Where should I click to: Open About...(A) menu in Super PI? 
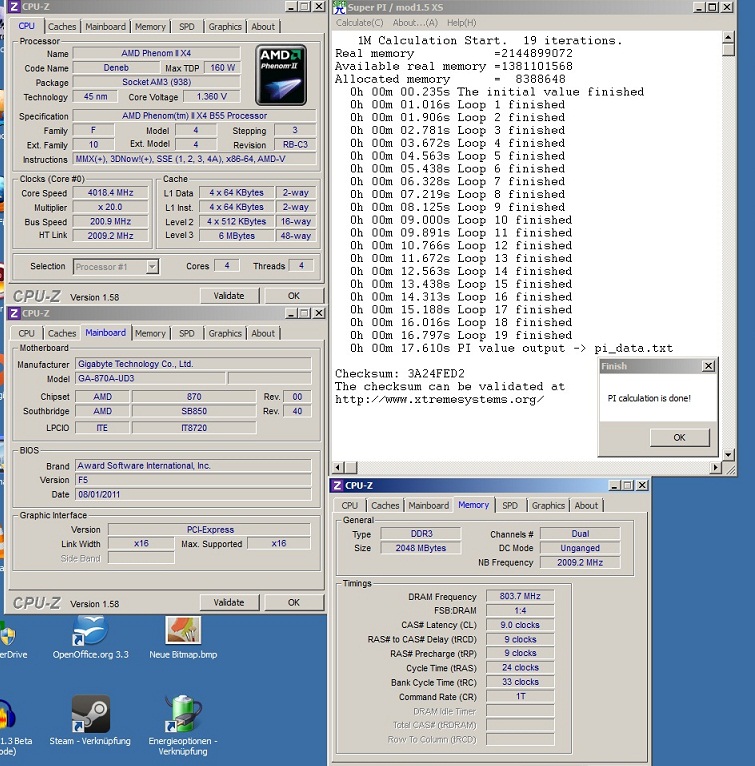(415, 23)
